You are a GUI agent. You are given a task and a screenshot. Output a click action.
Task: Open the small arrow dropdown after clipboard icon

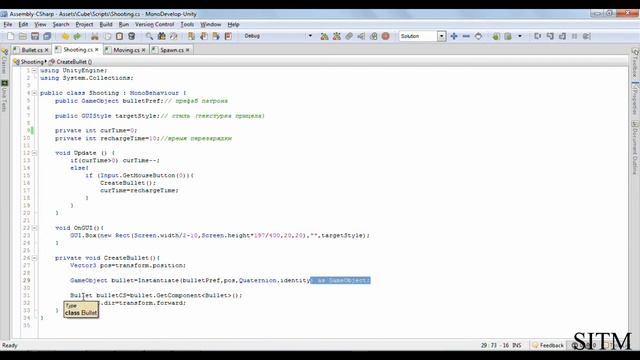point(520,36)
